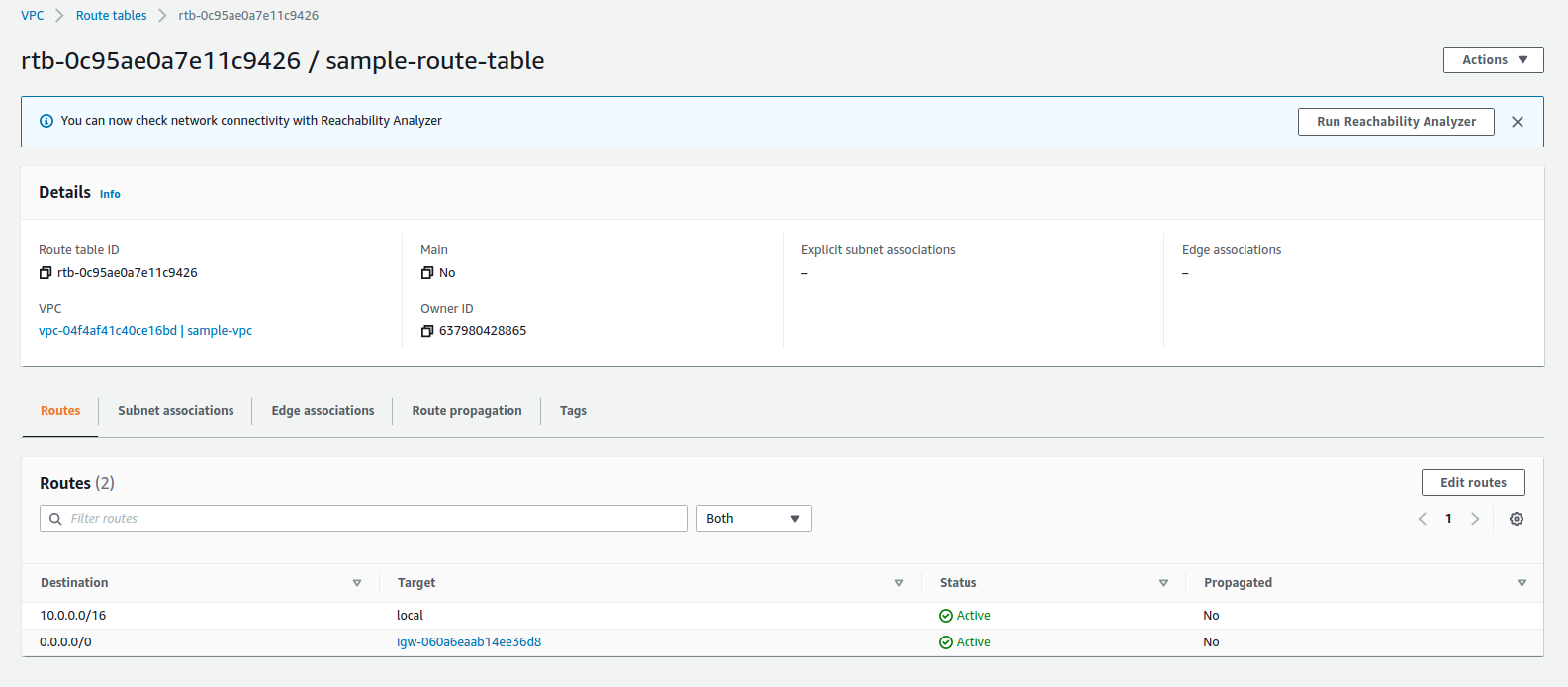Viewport: 1568px width, 687px height.
Task: Open the Actions dropdown menu
Action: (x=1493, y=60)
